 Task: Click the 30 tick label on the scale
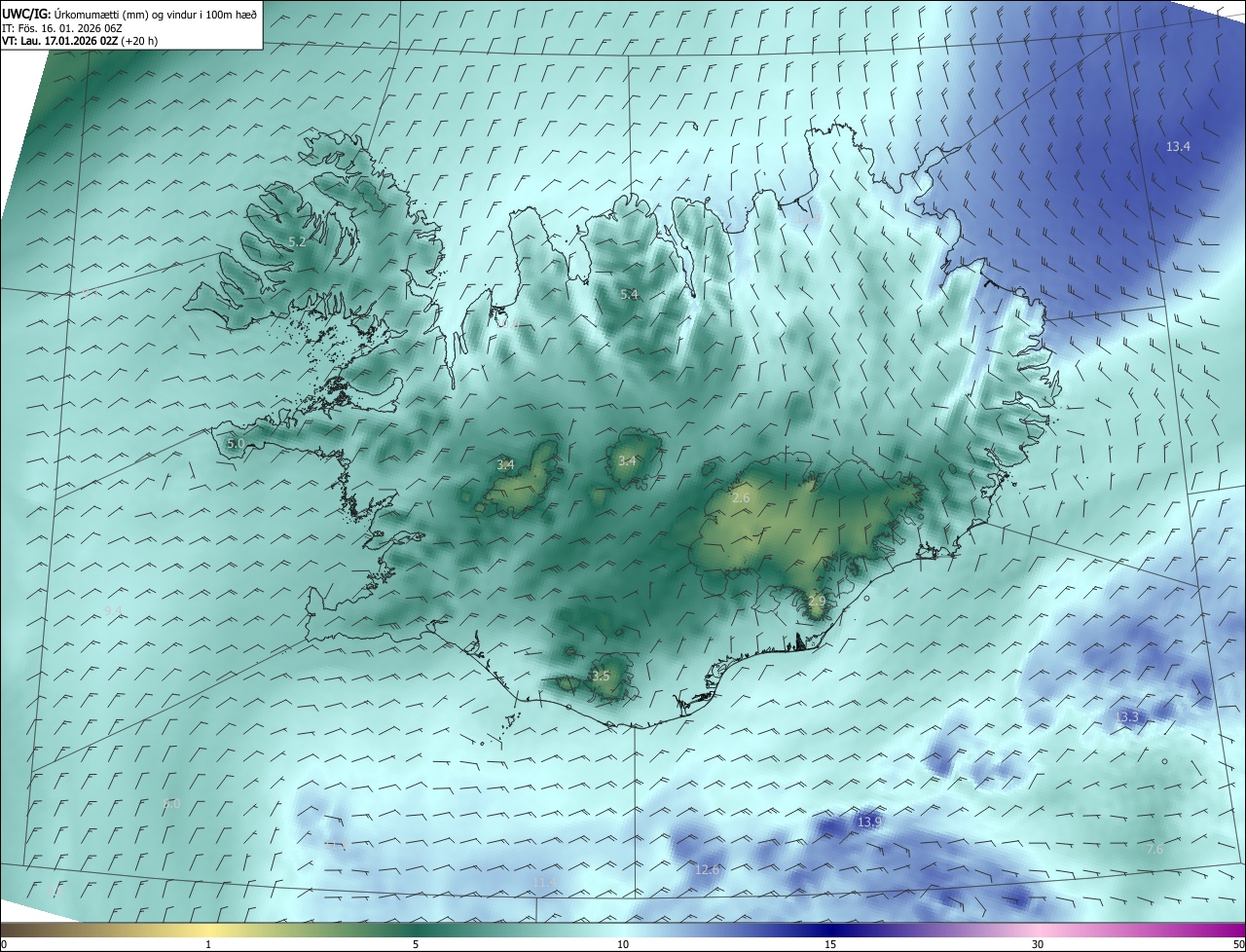(x=1038, y=944)
